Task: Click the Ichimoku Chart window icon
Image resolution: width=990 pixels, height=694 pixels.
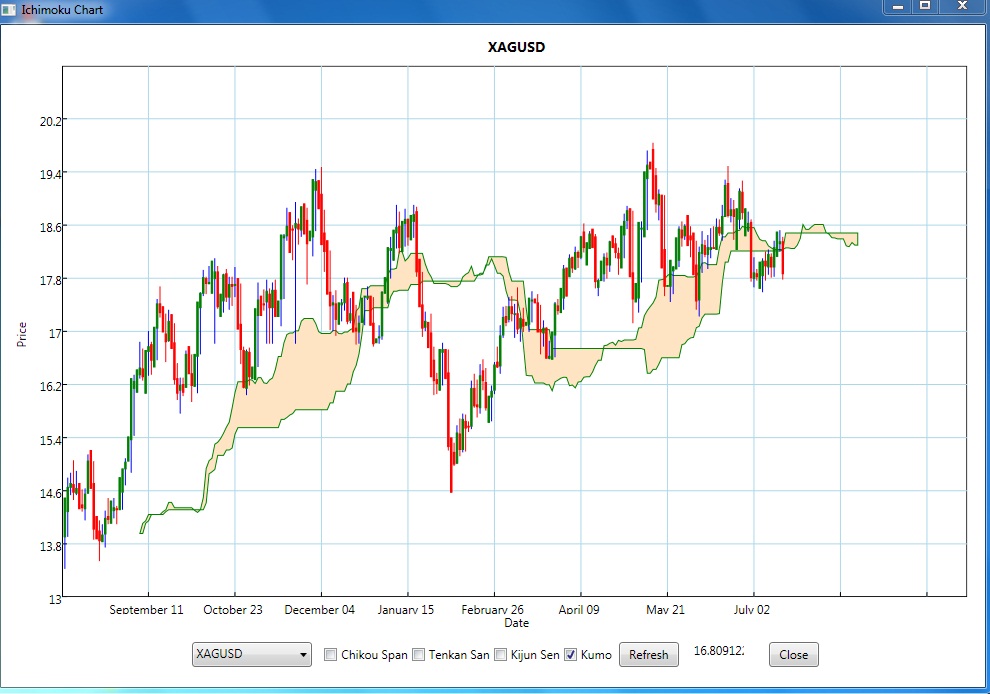Action: (x=9, y=8)
